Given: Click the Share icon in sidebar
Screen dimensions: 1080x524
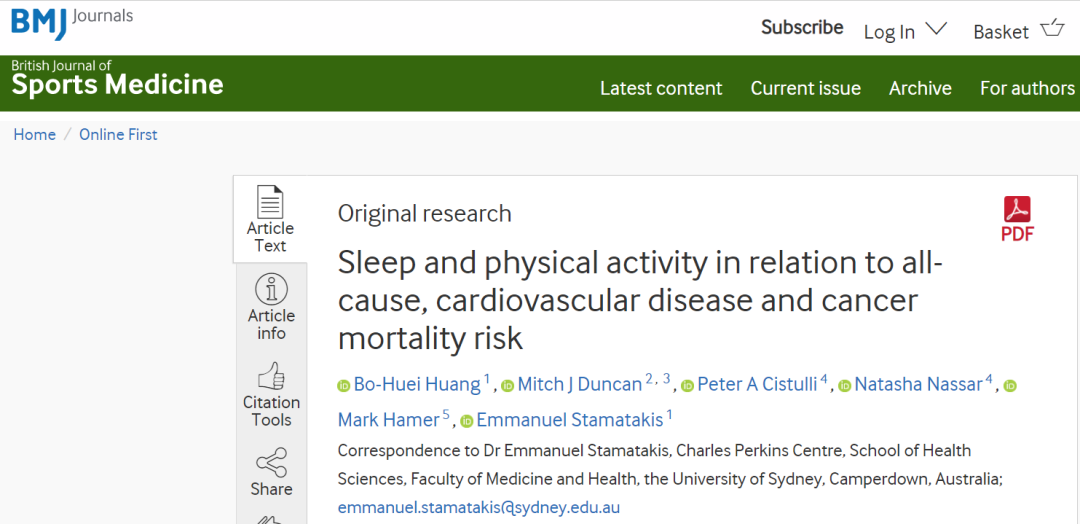Looking at the screenshot, I should coord(271,463).
